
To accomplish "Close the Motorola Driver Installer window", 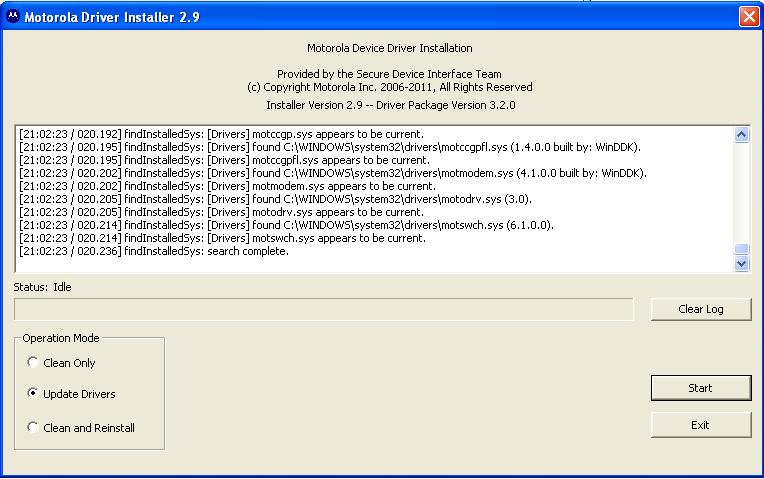I will click(749, 17).
